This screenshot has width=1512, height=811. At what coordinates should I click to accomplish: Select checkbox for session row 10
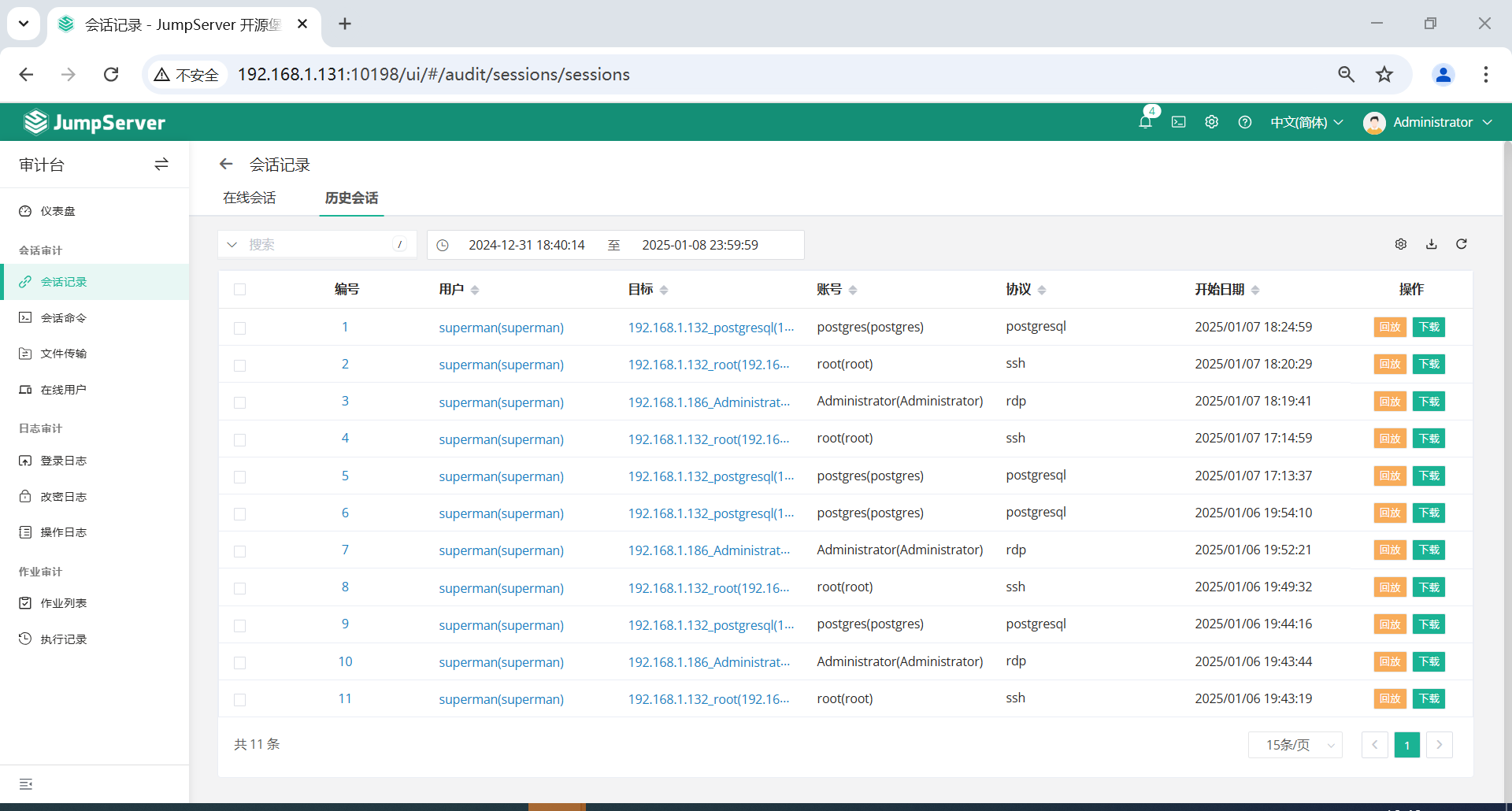240,662
